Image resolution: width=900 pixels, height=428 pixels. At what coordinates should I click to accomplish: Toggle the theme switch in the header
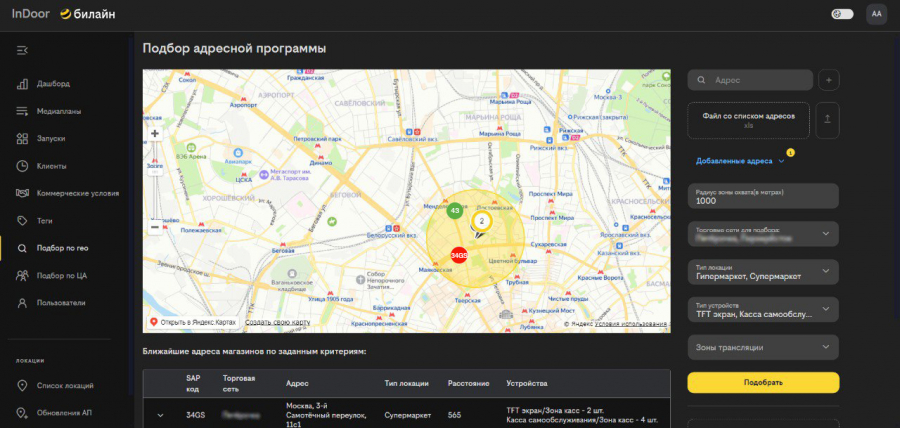click(x=842, y=14)
